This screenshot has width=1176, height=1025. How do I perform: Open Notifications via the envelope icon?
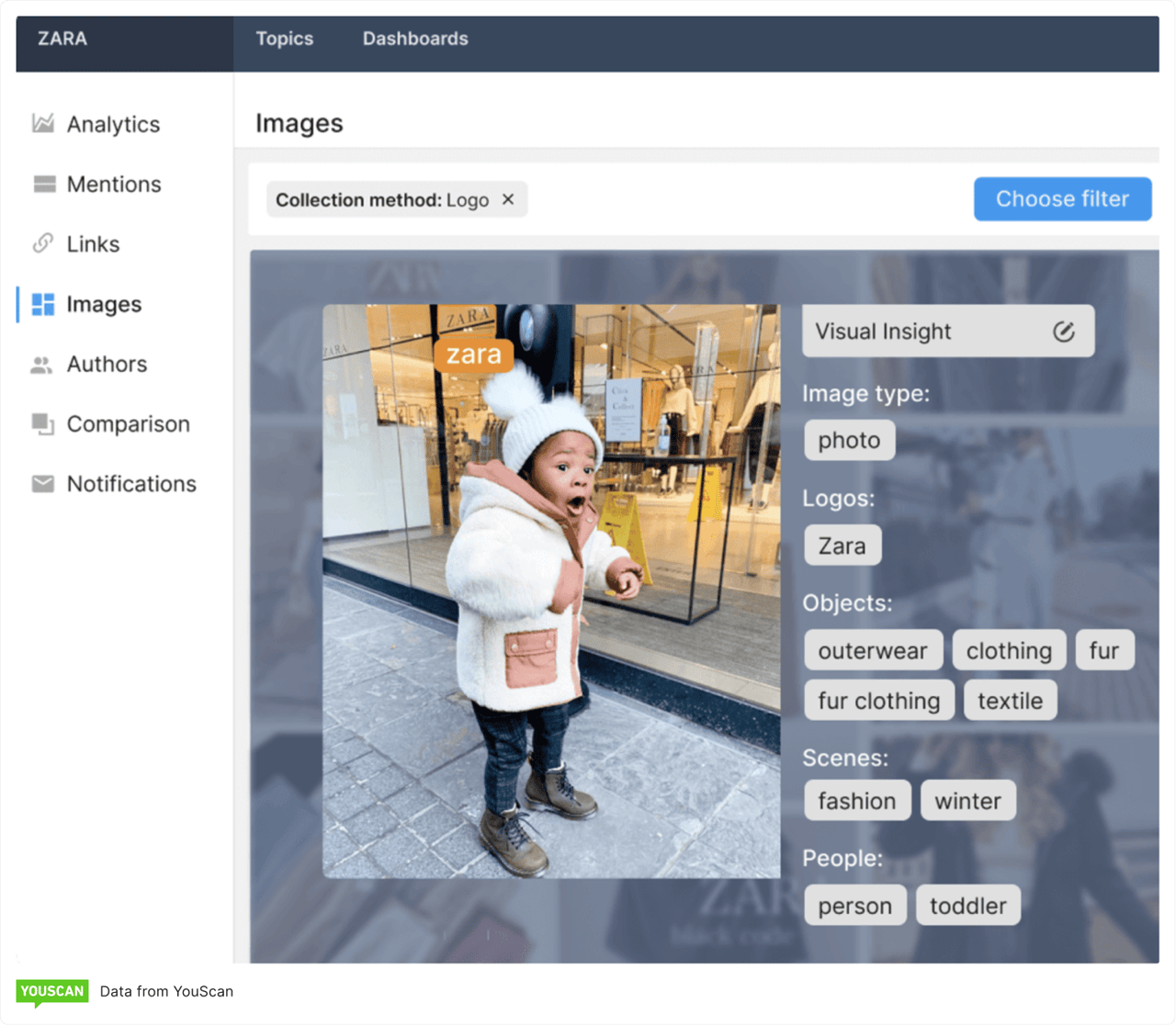(43, 483)
